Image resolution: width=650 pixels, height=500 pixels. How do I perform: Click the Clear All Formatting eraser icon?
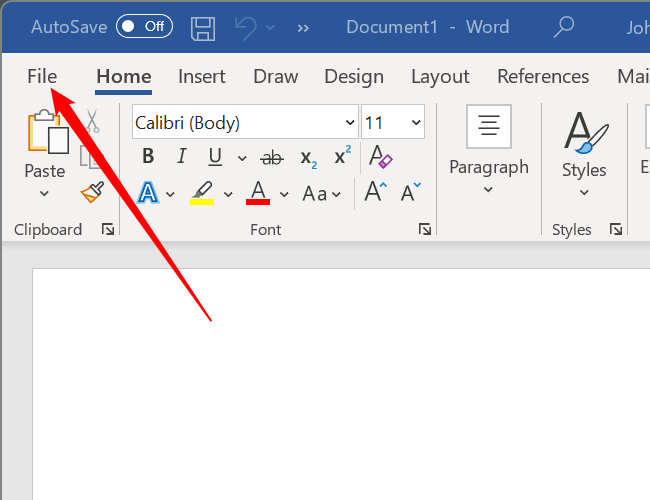click(381, 156)
